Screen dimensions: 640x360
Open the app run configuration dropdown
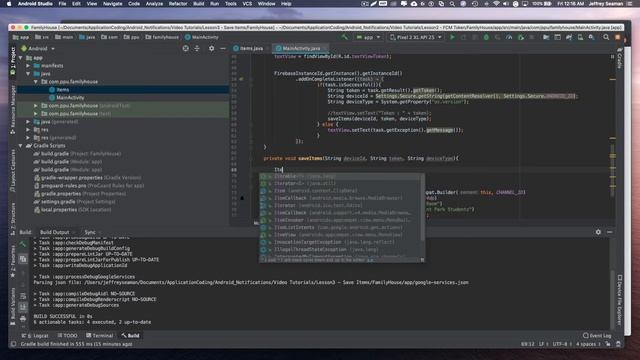pyautogui.click(x=368, y=37)
